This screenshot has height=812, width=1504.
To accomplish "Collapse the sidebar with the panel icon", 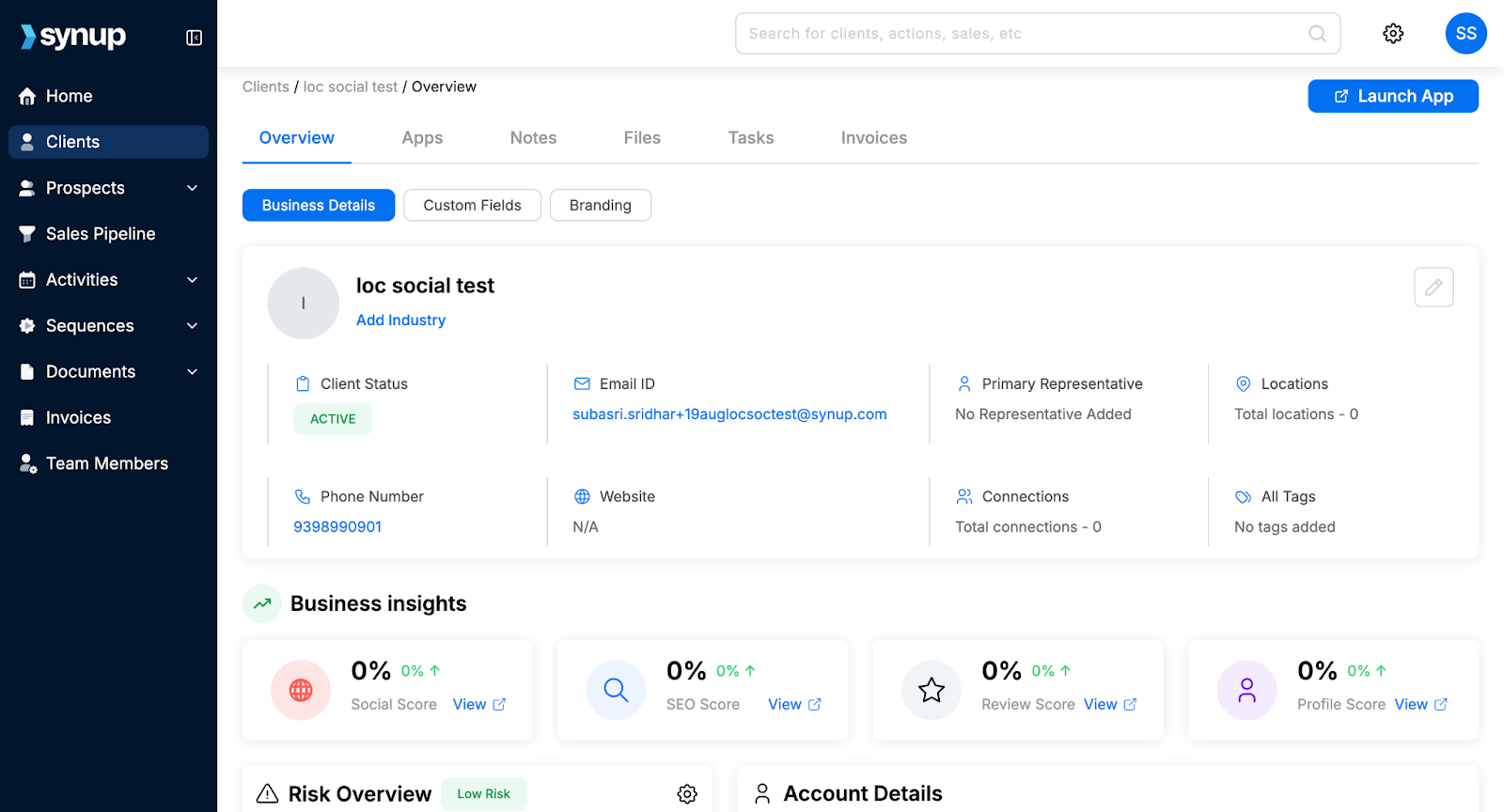I will [x=194, y=38].
